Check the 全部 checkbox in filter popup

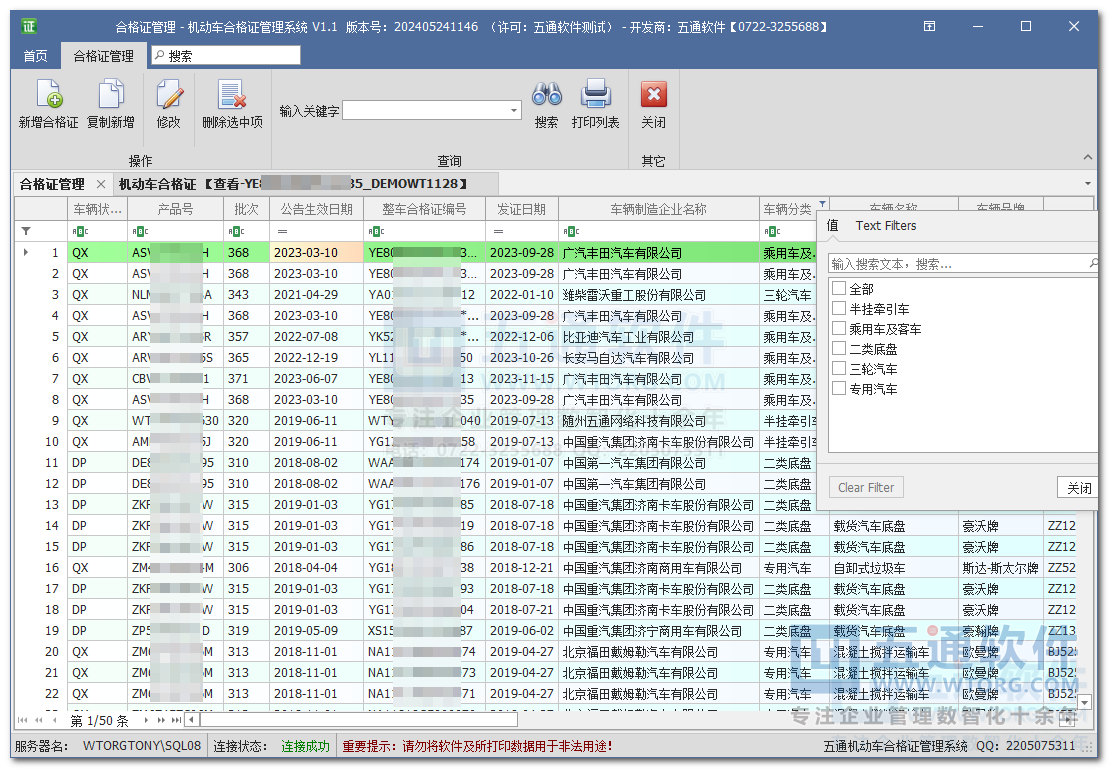click(x=839, y=289)
